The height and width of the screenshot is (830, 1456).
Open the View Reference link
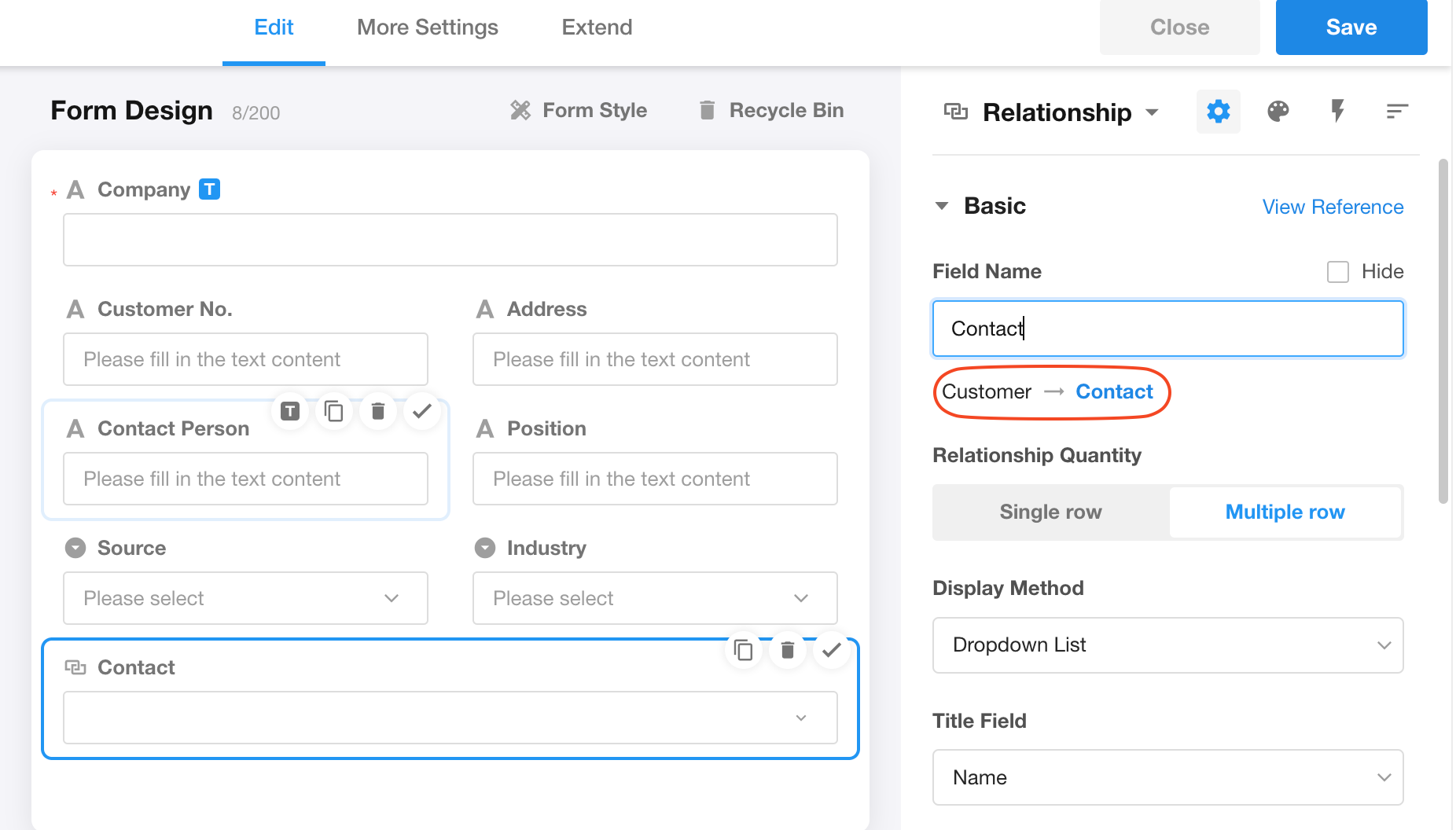pyautogui.click(x=1333, y=207)
